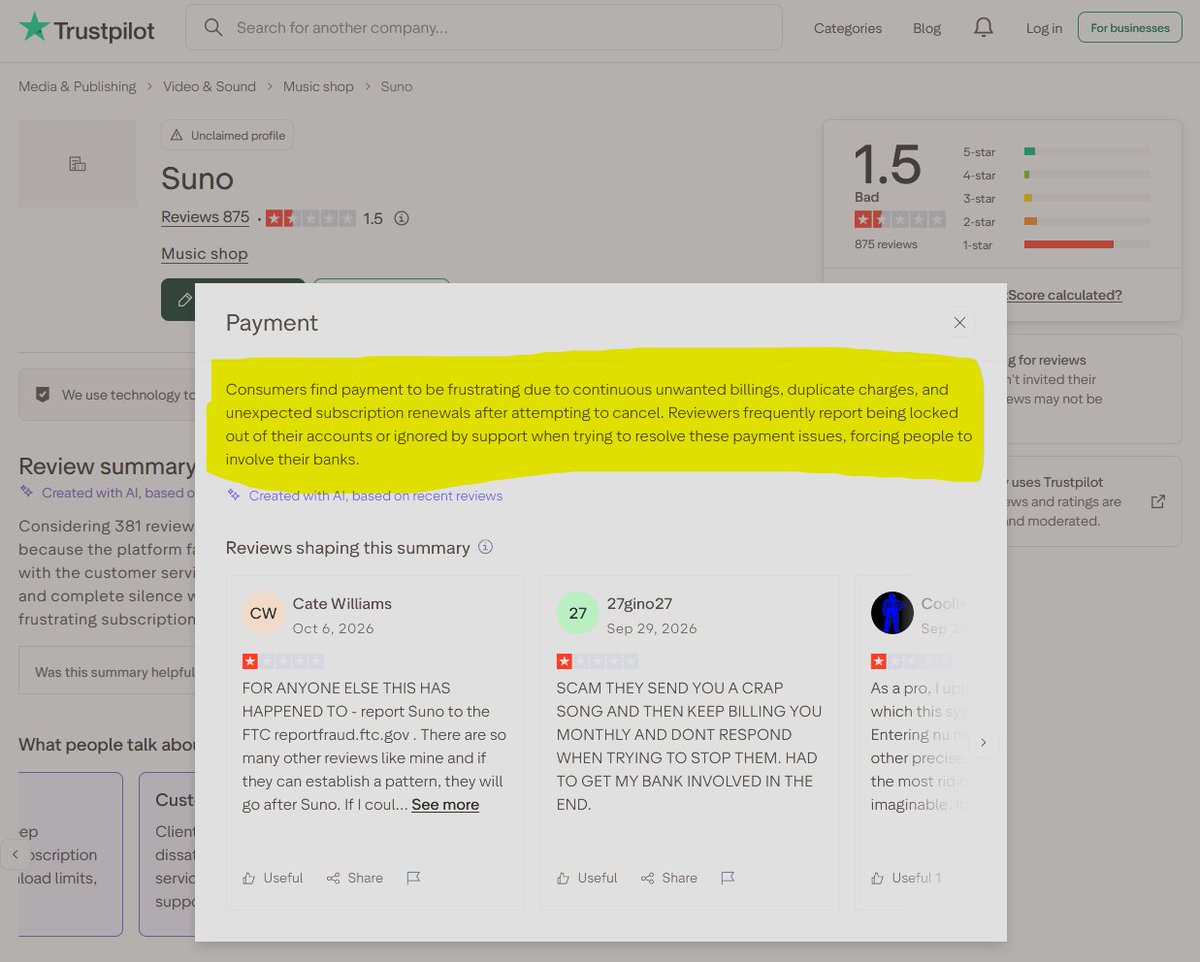
Task: Click the For businesses button
Action: [1130, 28]
